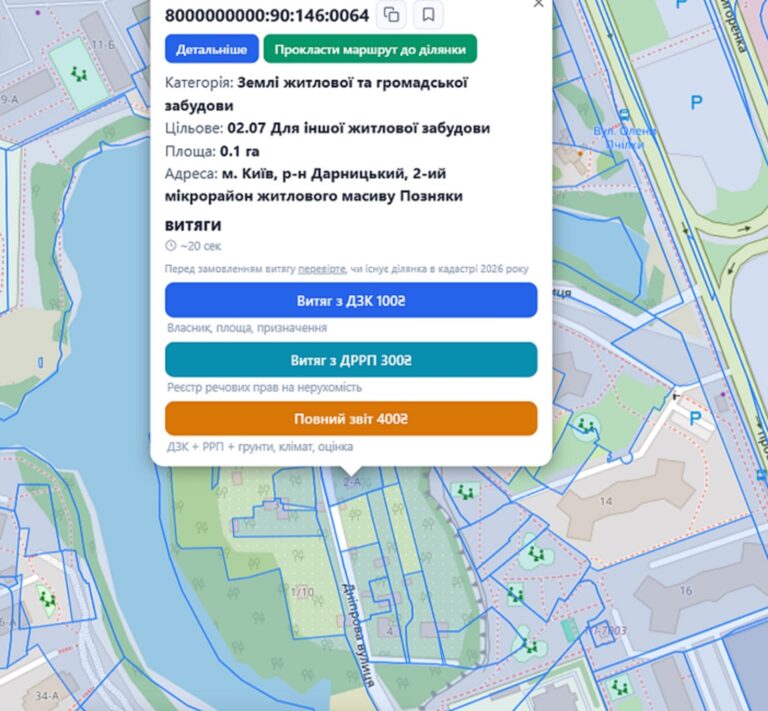Viewport: 768px width, 711px height.
Task: Click Прокласти маршрут до ділянки button
Action: (x=370, y=48)
